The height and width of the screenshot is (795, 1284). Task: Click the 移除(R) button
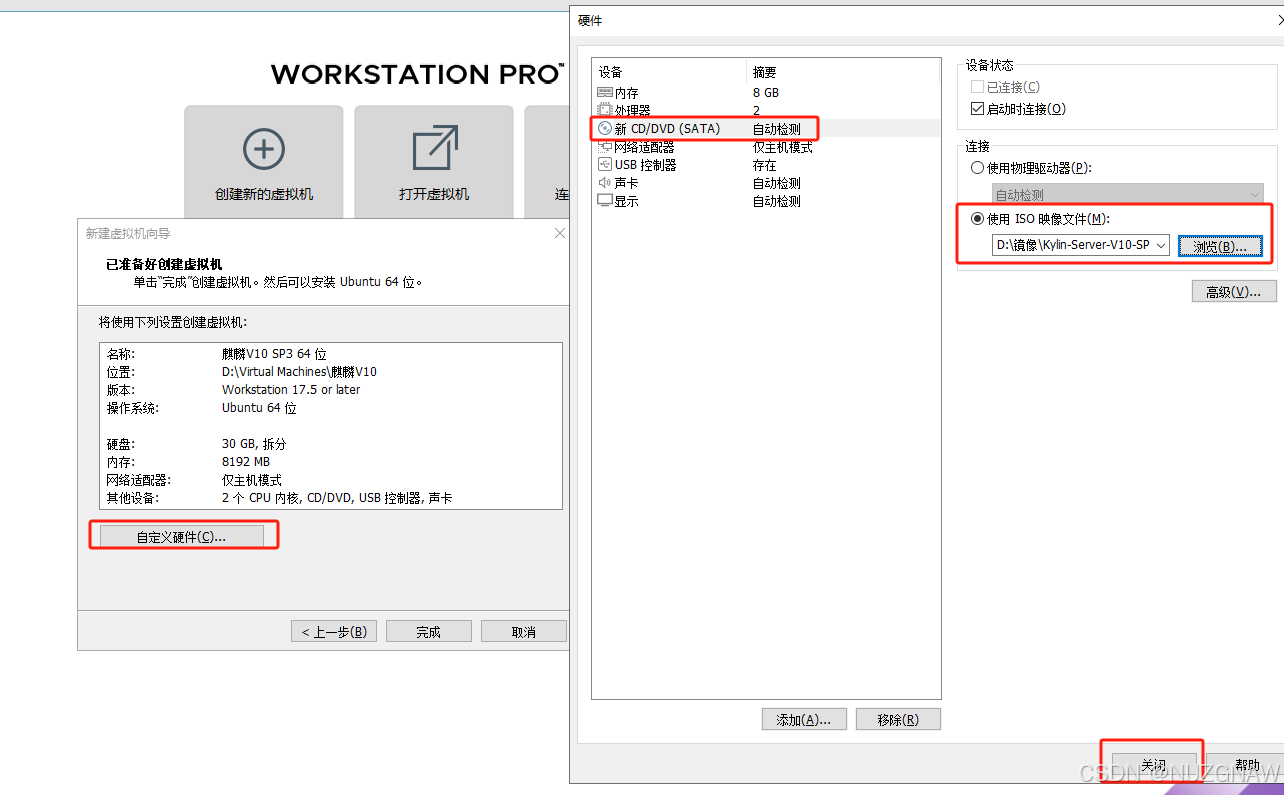(x=898, y=719)
